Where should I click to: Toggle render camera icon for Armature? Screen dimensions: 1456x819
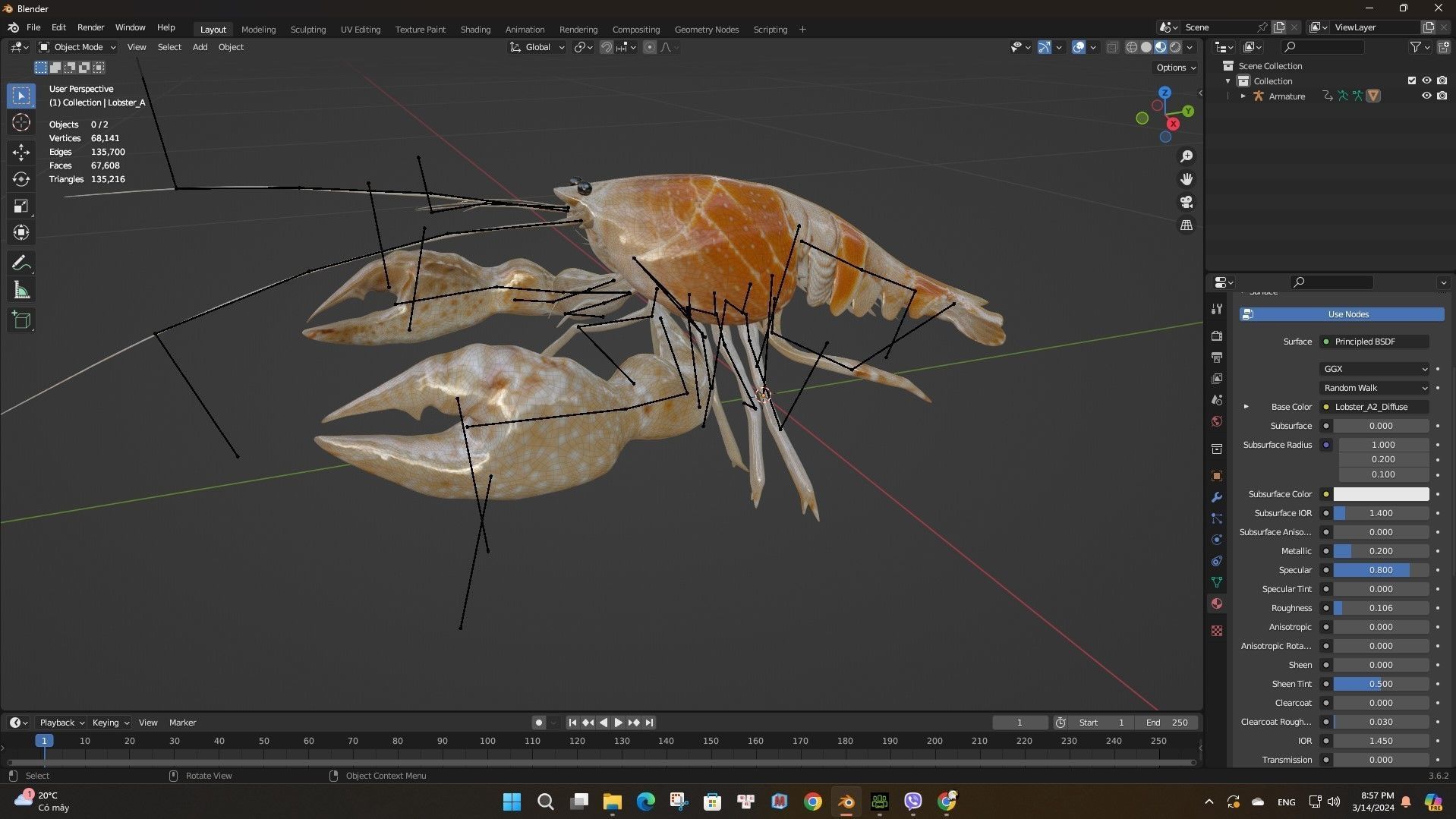(1442, 96)
